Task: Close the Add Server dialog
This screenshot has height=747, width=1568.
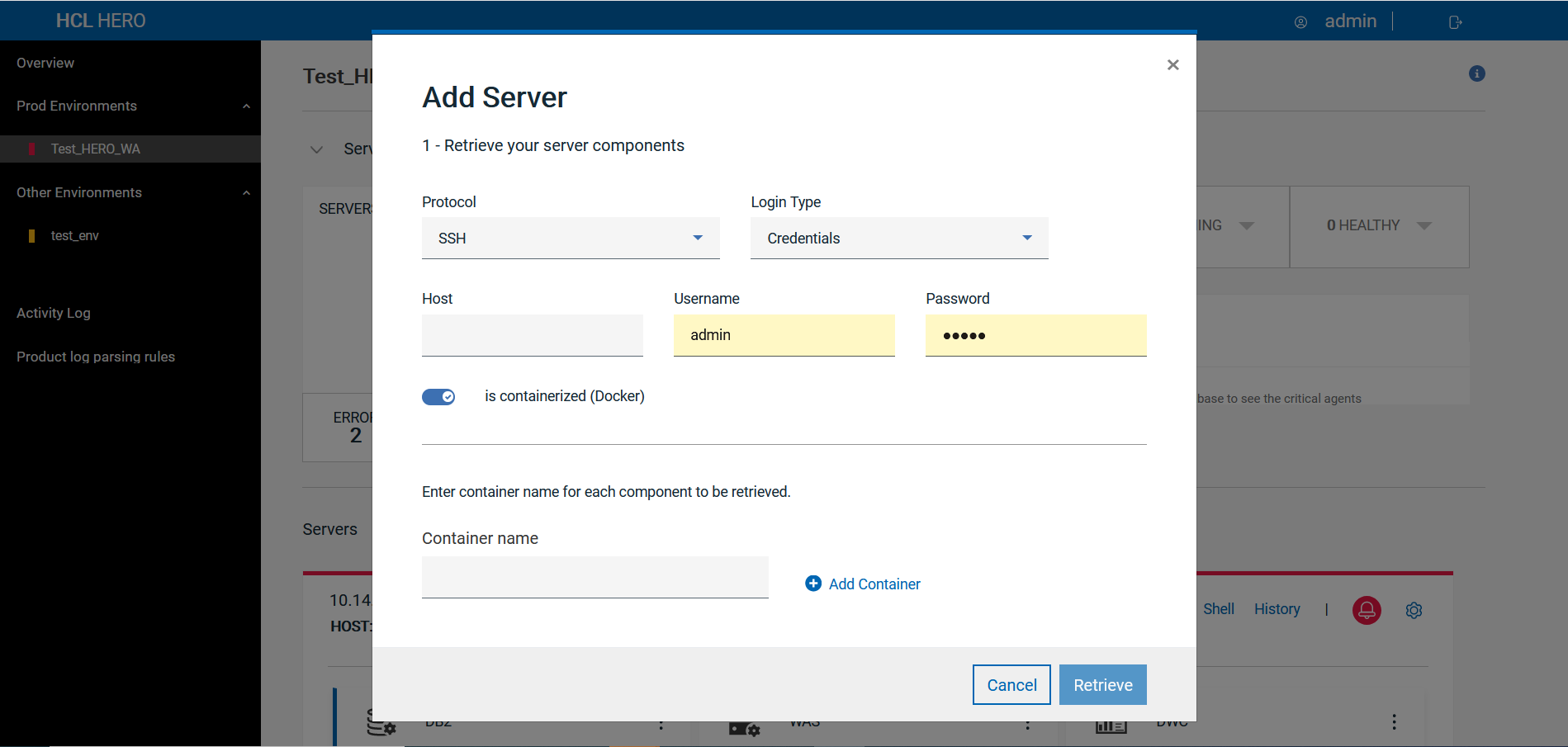Action: pos(1172,64)
